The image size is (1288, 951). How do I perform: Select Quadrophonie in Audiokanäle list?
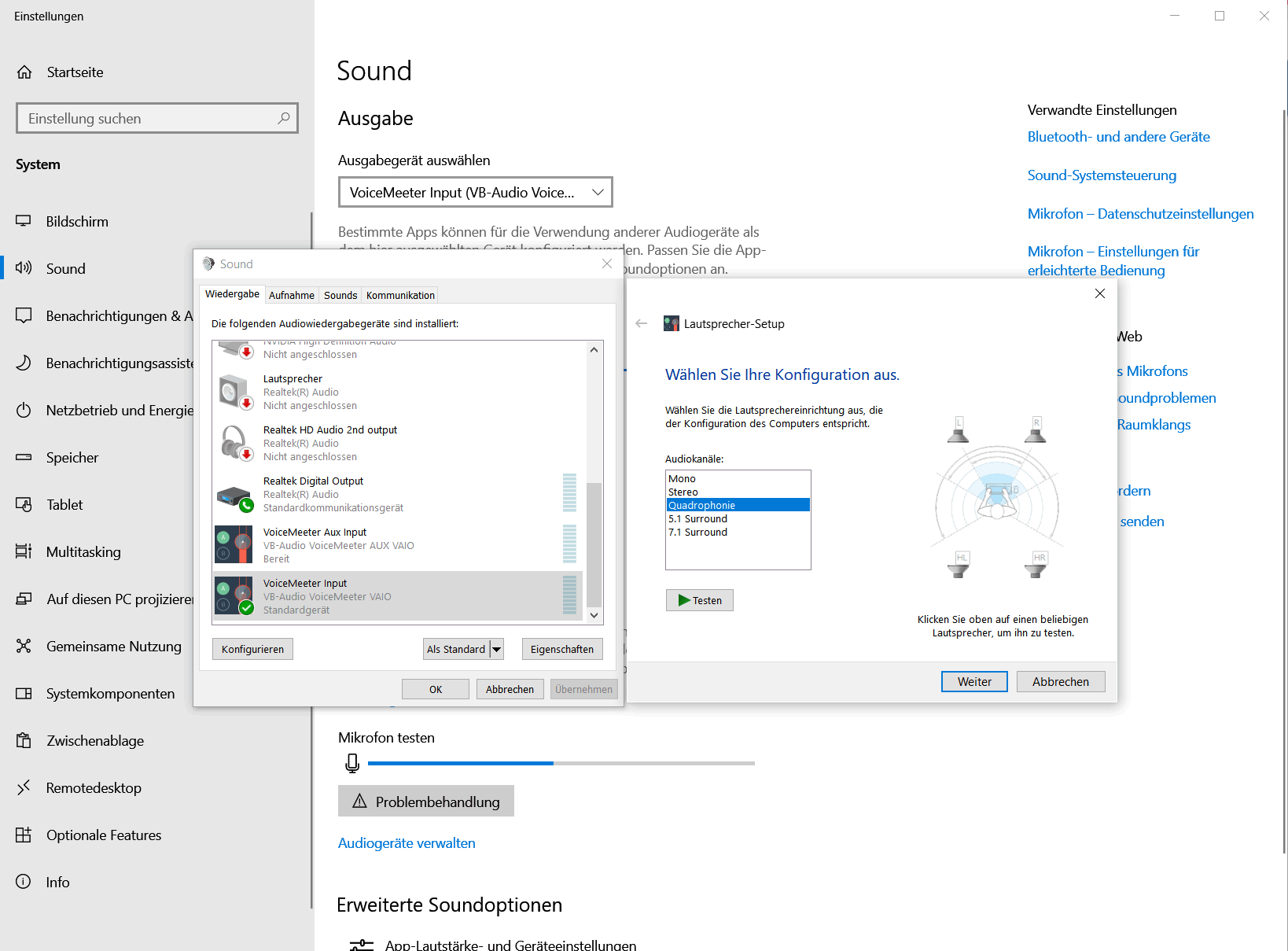pyautogui.click(x=738, y=505)
